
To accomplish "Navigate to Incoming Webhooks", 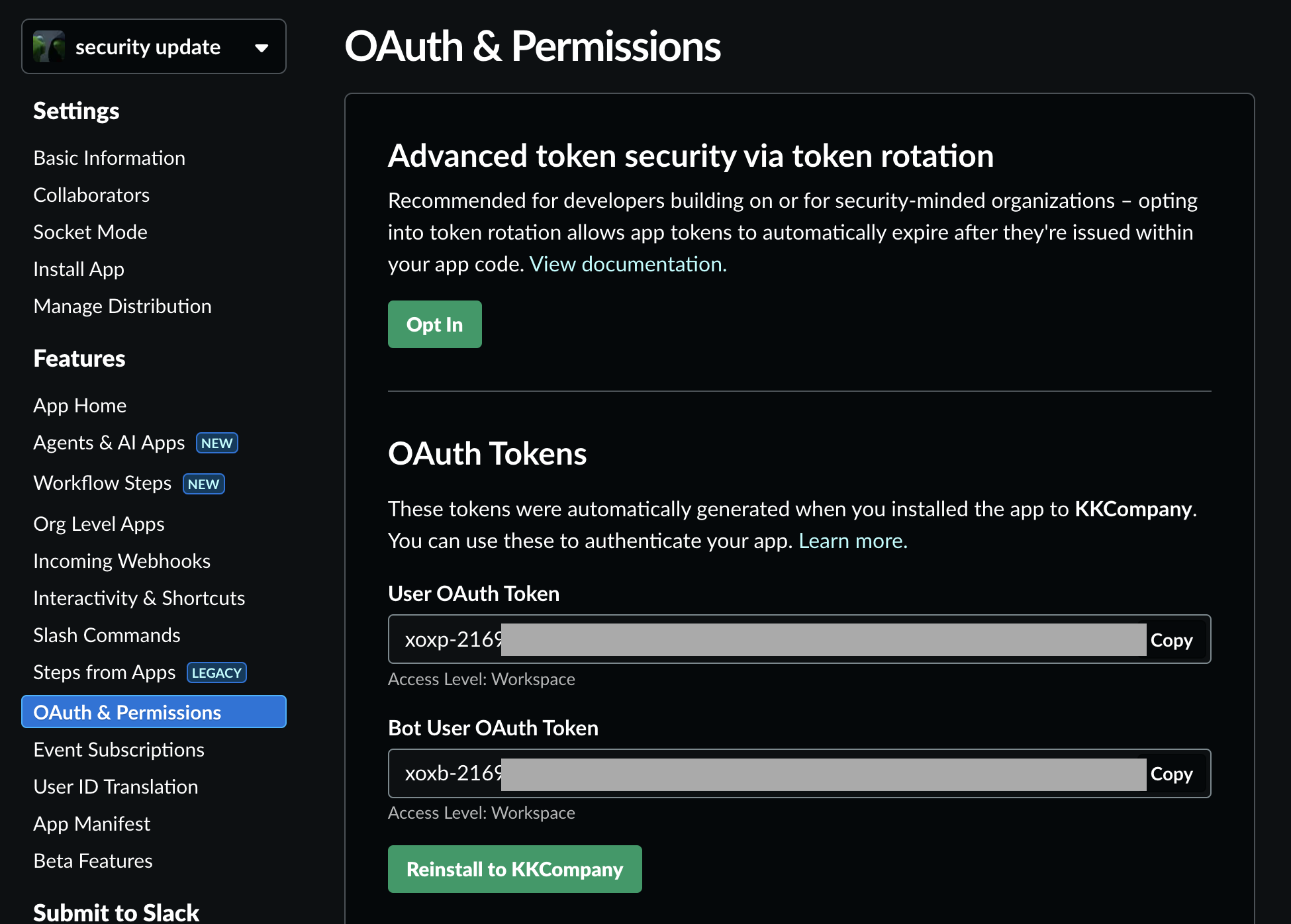I will (x=122, y=561).
